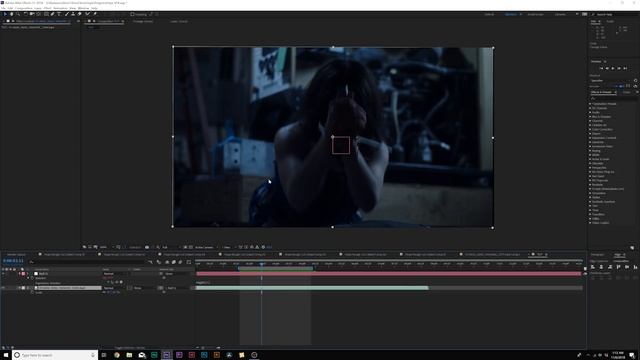Expand the Animation Presets category
The width and height of the screenshot is (640, 360).
[590, 104]
